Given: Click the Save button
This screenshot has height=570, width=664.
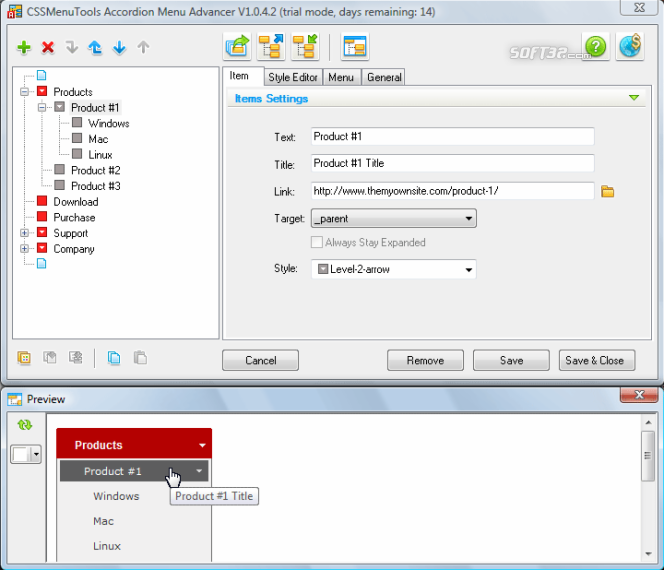Looking at the screenshot, I should coord(511,360).
